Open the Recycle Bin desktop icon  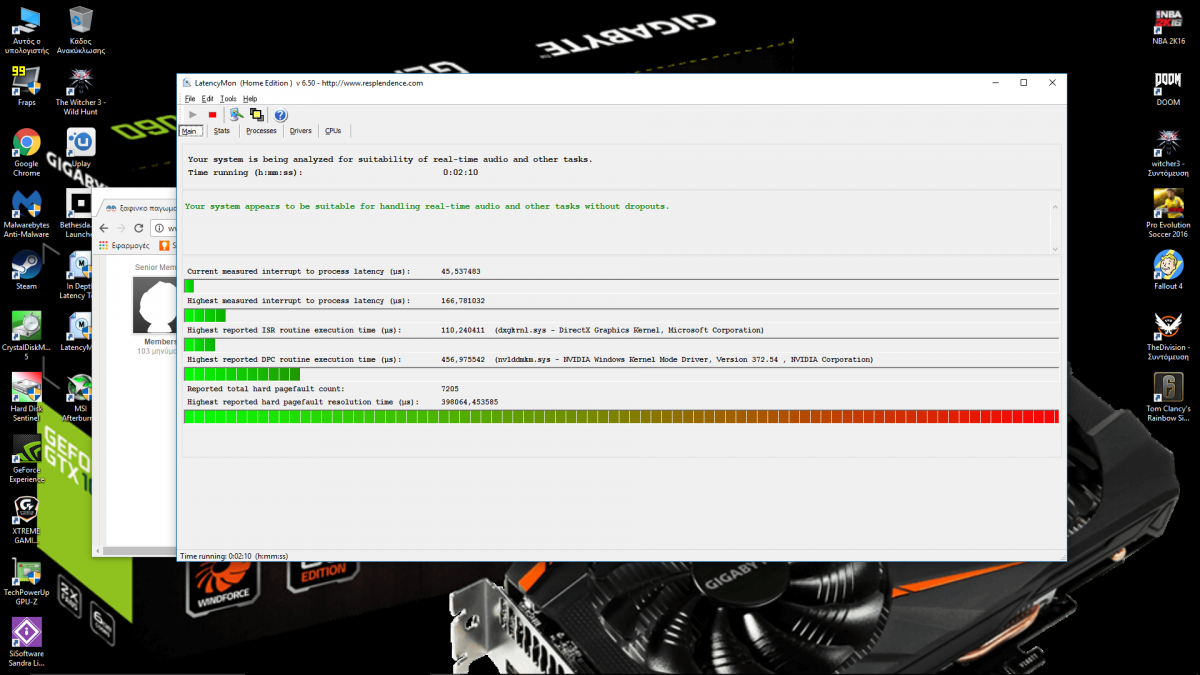(81, 31)
